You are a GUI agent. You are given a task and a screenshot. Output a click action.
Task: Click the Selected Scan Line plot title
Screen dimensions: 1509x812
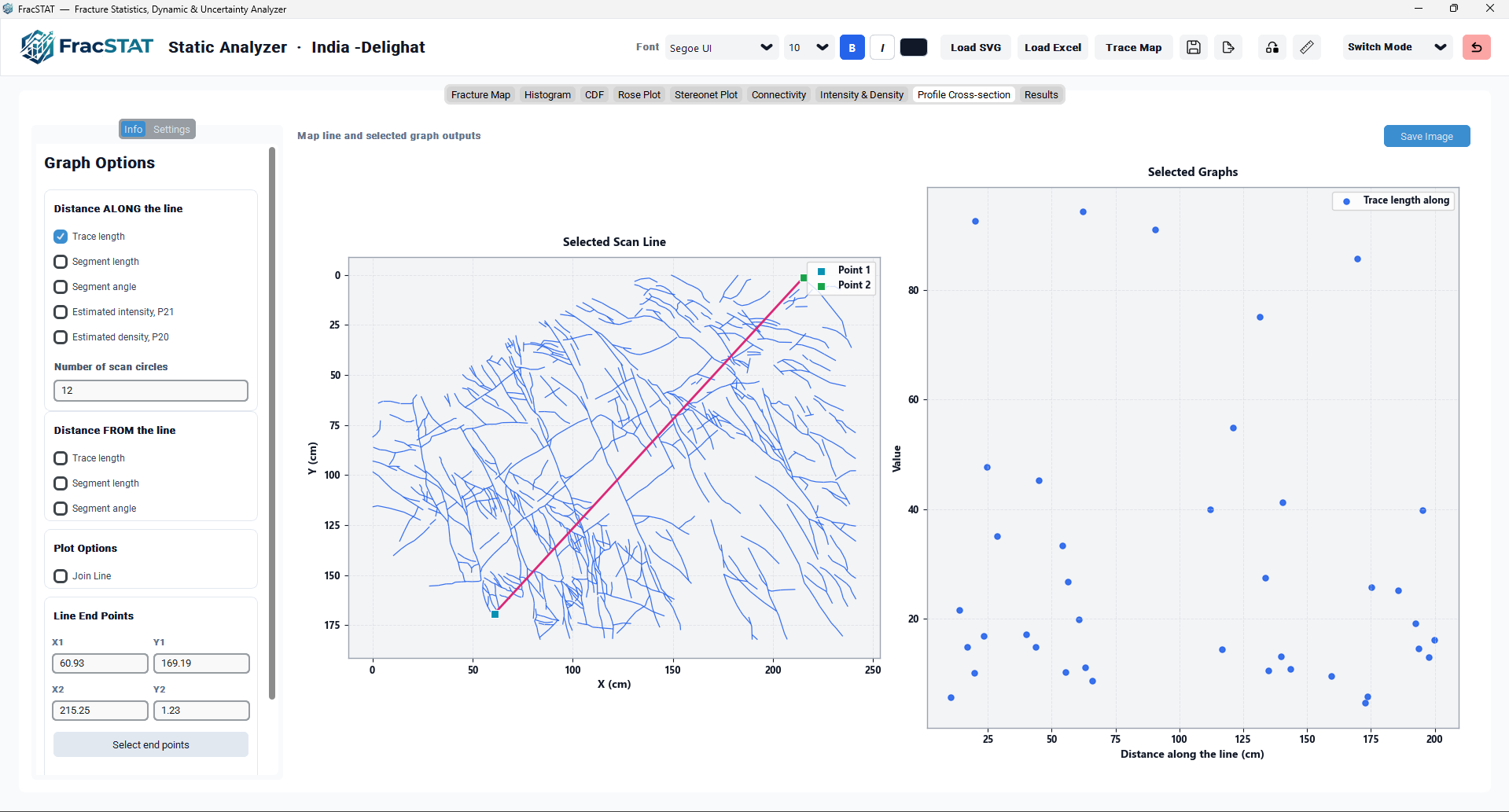coord(614,242)
